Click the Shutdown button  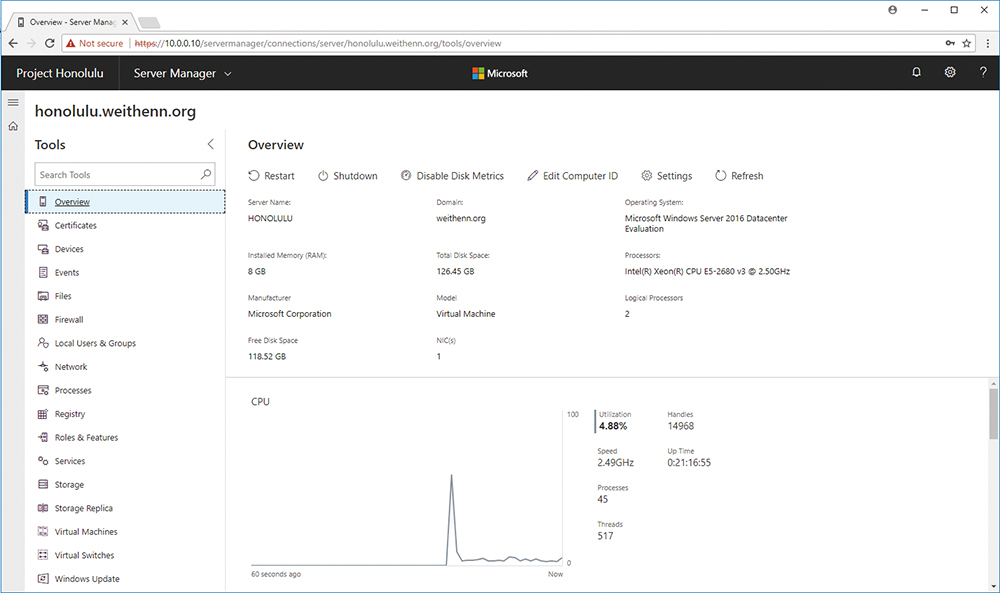click(x=348, y=176)
